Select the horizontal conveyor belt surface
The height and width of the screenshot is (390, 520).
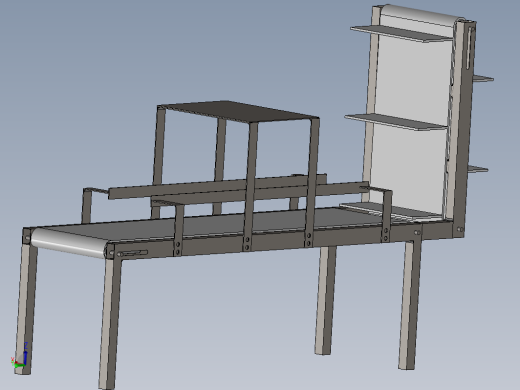click(x=213, y=223)
